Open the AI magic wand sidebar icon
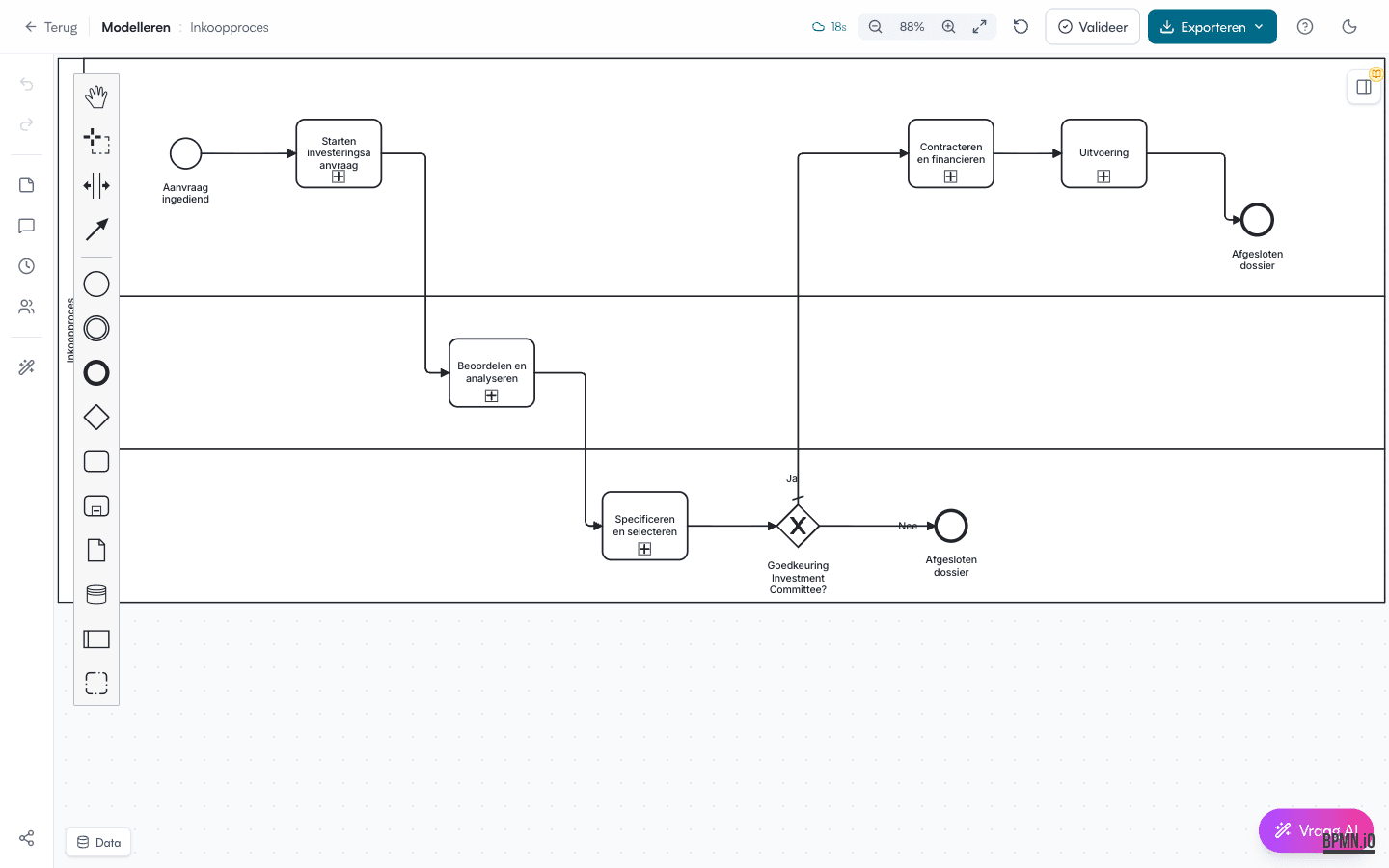This screenshot has width=1389, height=868. (x=26, y=366)
